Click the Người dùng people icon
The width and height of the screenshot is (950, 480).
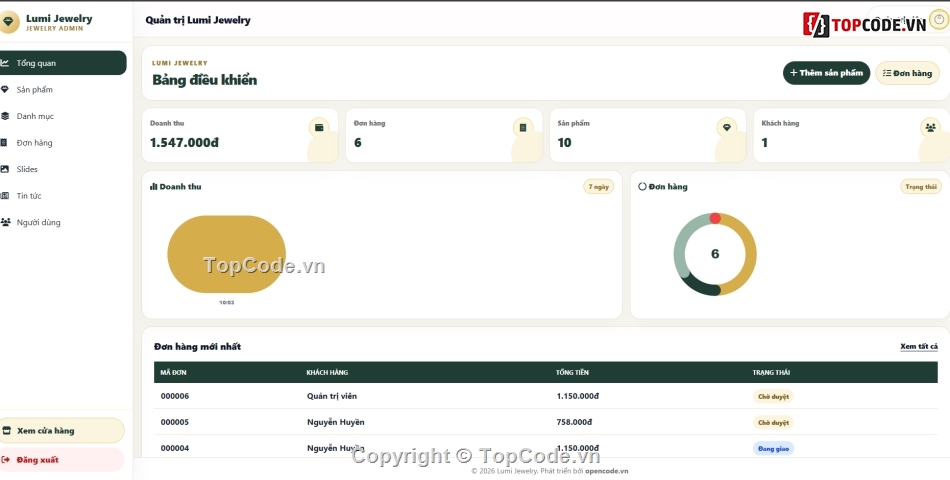[x=5, y=222]
